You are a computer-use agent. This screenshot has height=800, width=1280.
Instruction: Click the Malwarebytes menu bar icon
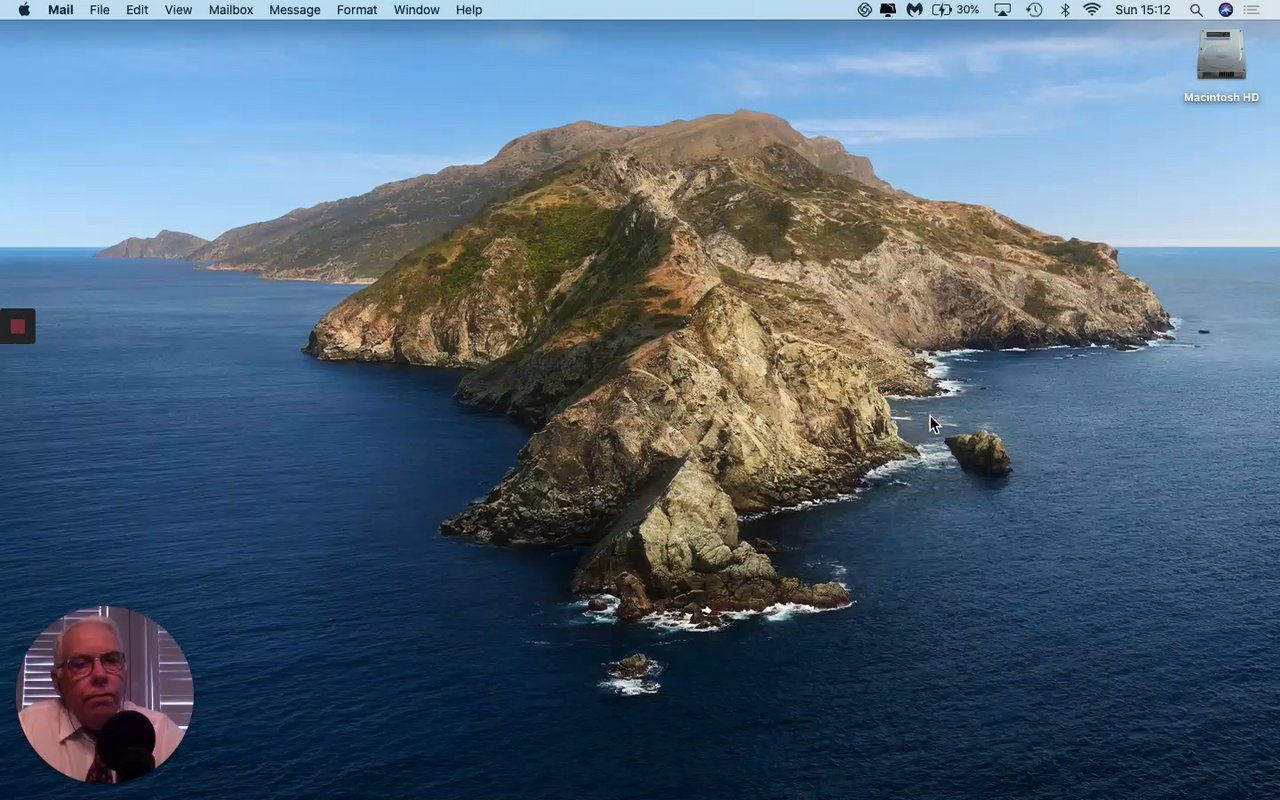click(x=914, y=10)
